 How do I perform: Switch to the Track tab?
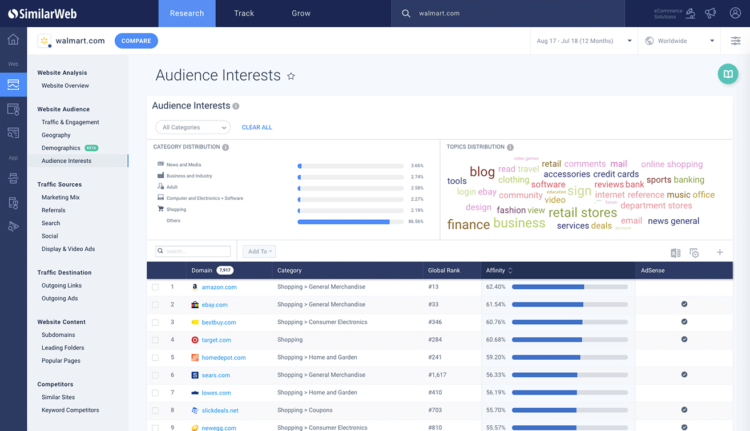pyautogui.click(x=244, y=13)
